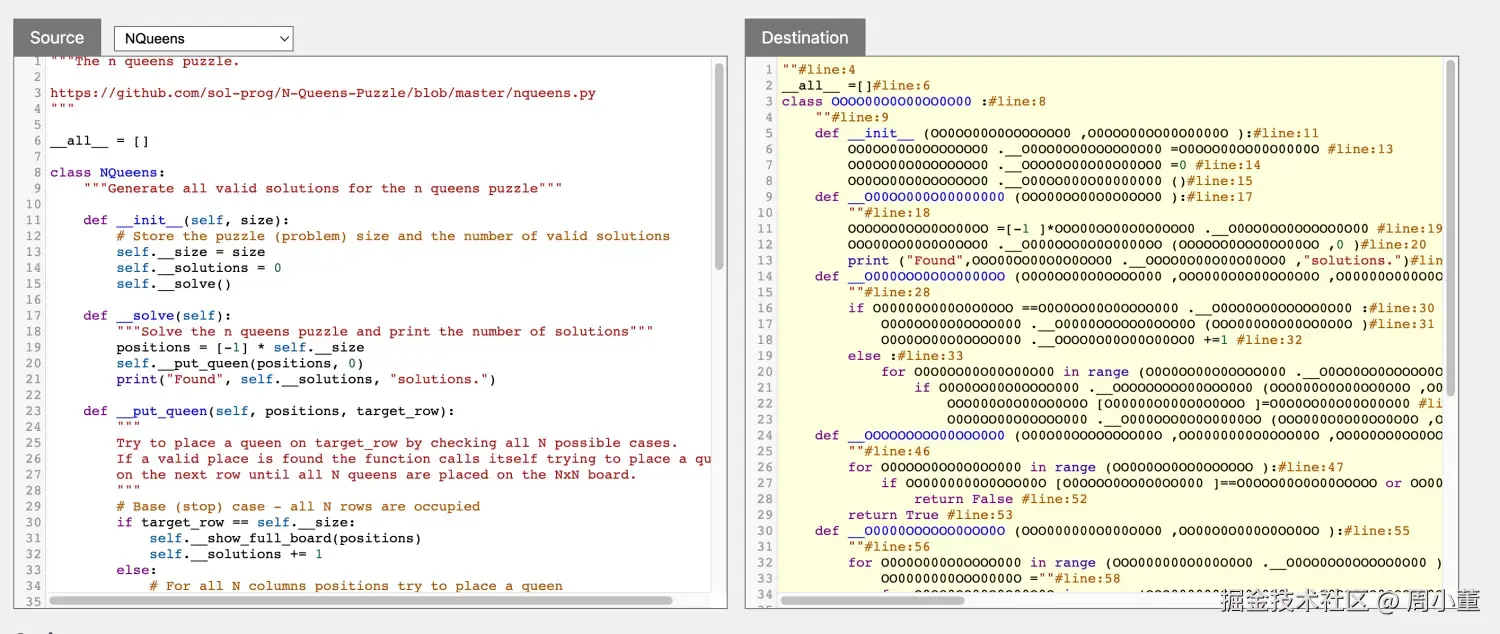Viewport: 1500px width, 634px height.
Task: Click the "on the next row until all N queens" line
Action: pyautogui.click(x=376, y=475)
